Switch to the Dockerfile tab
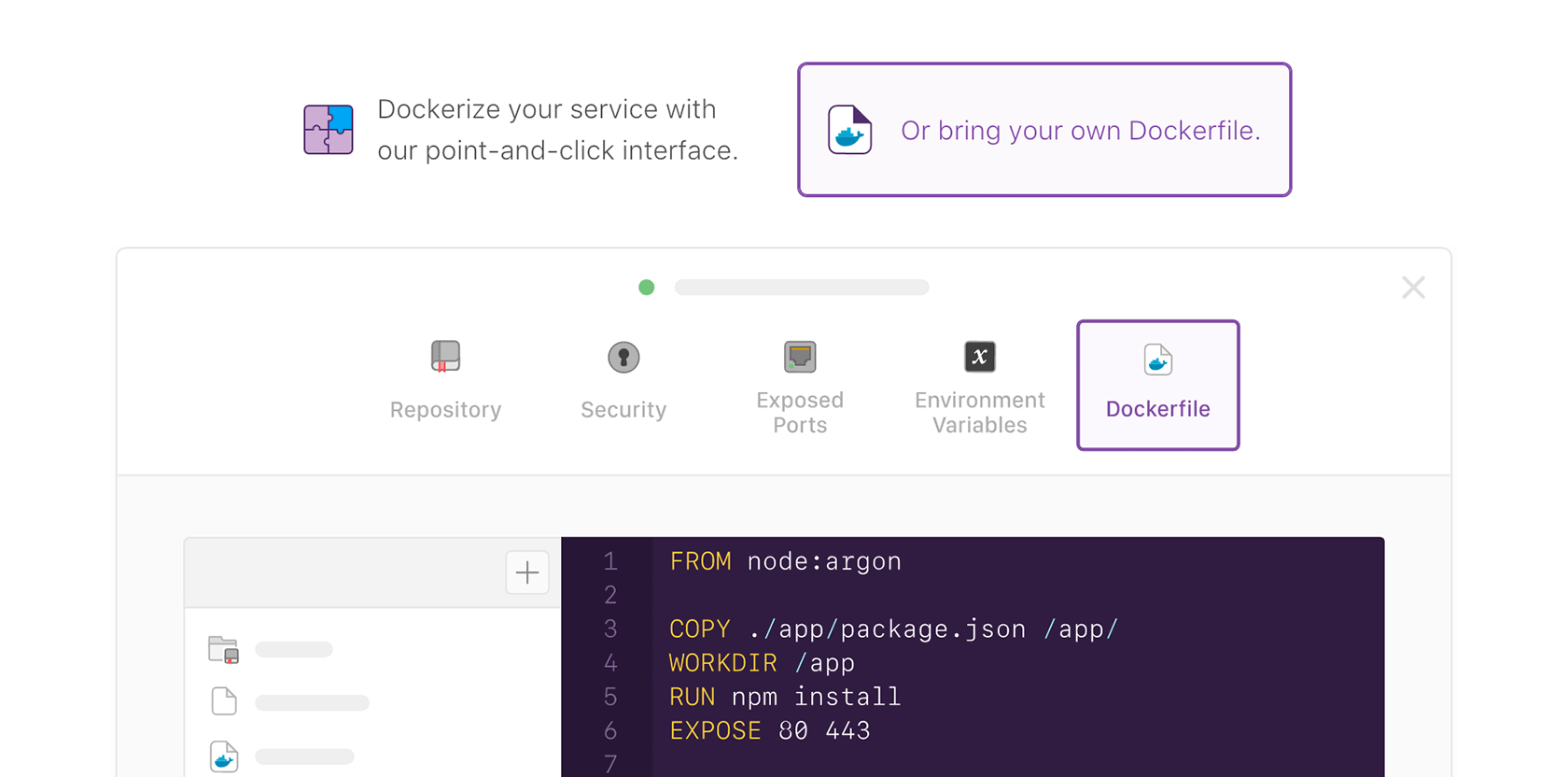The width and height of the screenshot is (1568, 777). coord(1157,386)
